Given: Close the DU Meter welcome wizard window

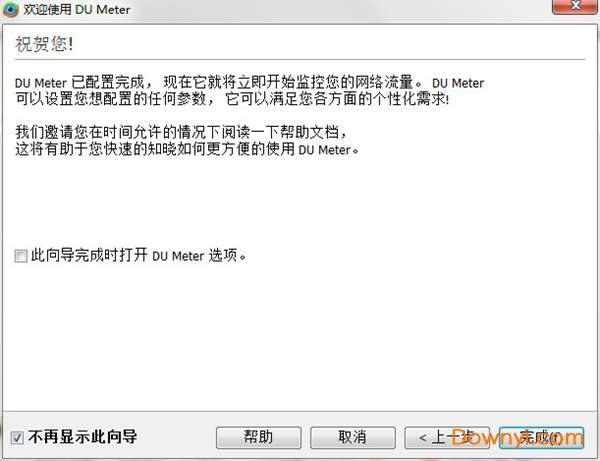Looking at the screenshot, I should coord(575,6).
